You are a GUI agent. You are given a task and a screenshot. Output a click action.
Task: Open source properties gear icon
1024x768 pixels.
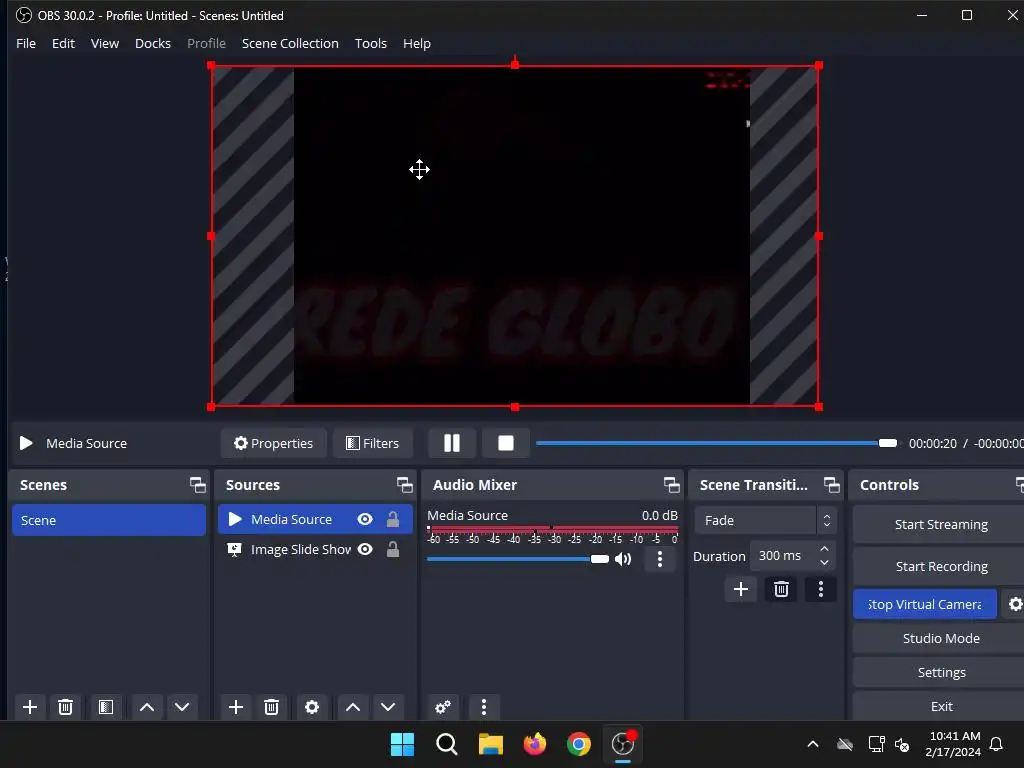point(312,707)
